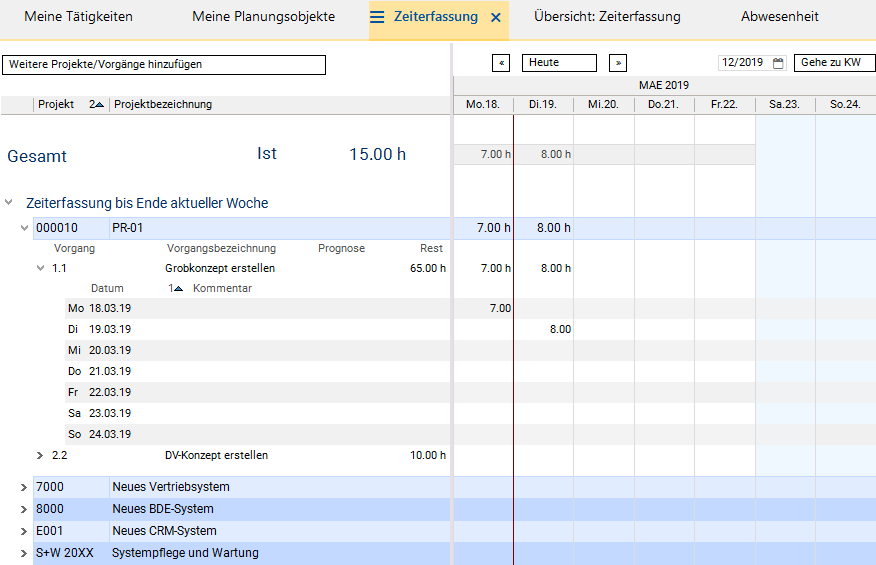Go to next week with the » button
Viewport: 876px width, 565px height.
click(618, 63)
